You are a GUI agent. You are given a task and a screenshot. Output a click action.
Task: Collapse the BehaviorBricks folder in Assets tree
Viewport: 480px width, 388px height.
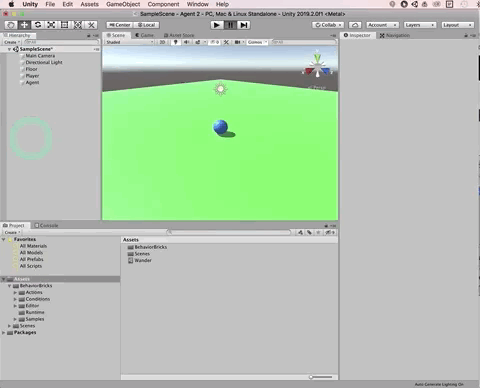(10, 286)
